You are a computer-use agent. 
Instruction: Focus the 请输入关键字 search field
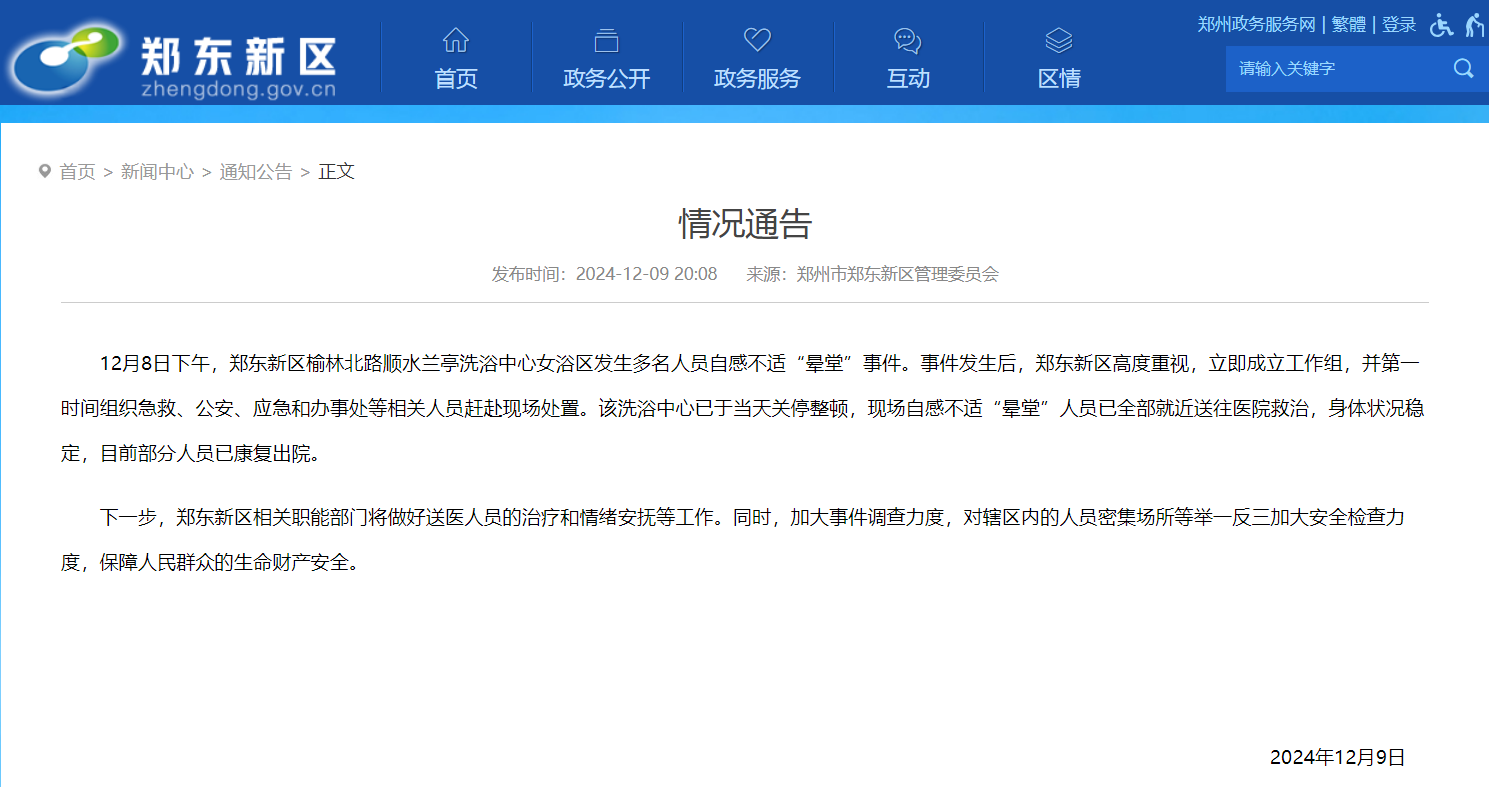tap(1335, 68)
